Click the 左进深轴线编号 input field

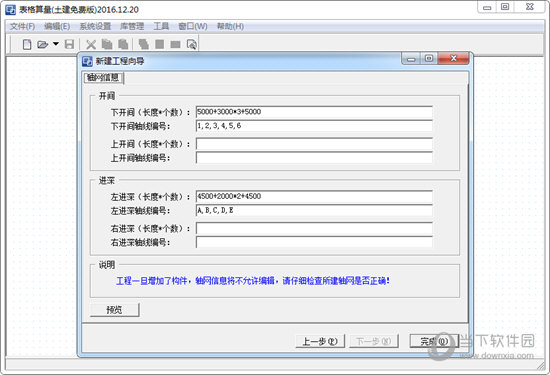click(314, 210)
